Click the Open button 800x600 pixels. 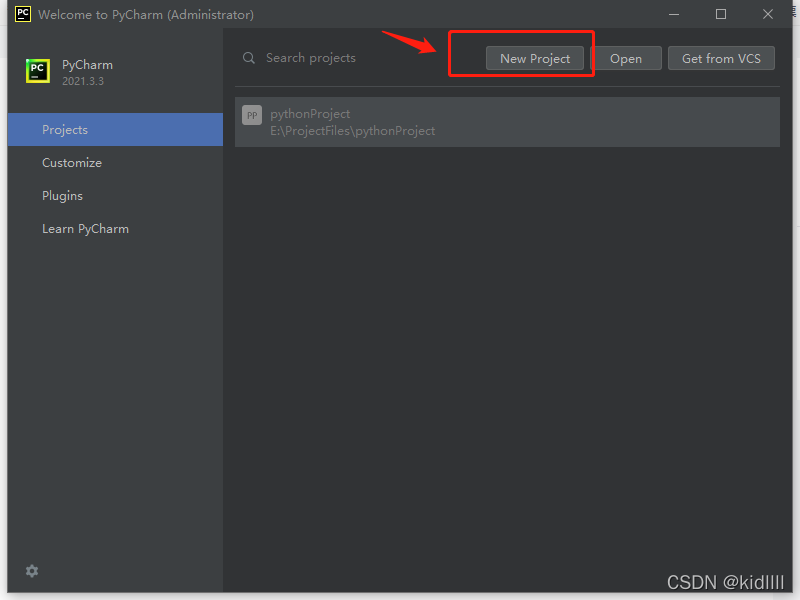tap(626, 58)
